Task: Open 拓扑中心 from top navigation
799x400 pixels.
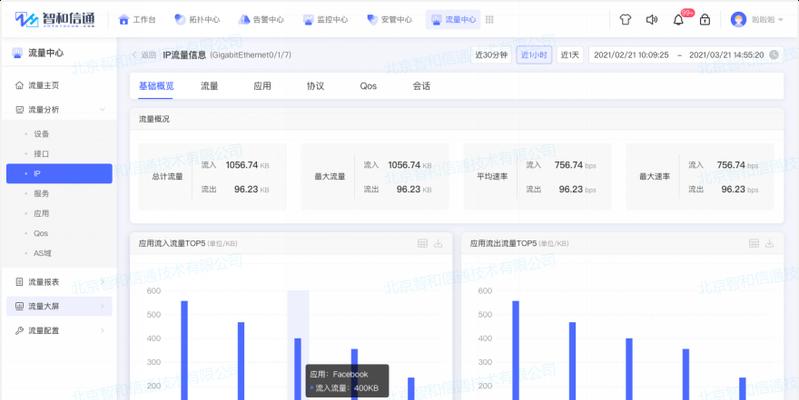Action: coord(197,20)
